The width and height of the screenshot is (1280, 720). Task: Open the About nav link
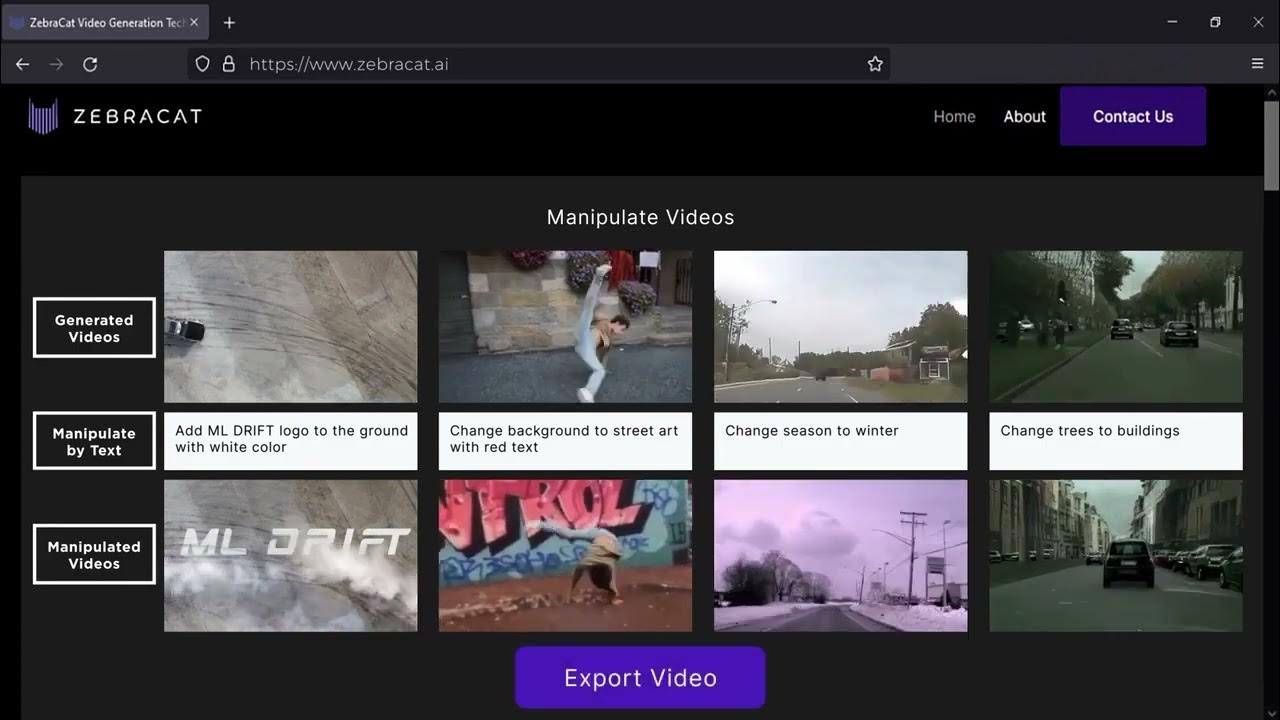(x=1025, y=117)
